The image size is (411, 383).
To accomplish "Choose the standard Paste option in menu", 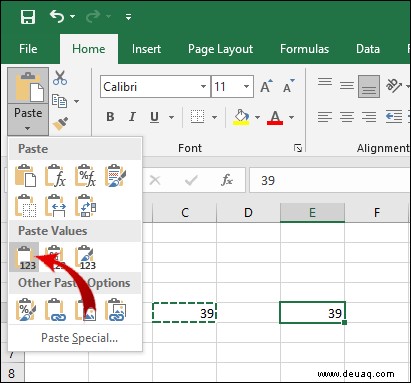I will click(x=26, y=175).
